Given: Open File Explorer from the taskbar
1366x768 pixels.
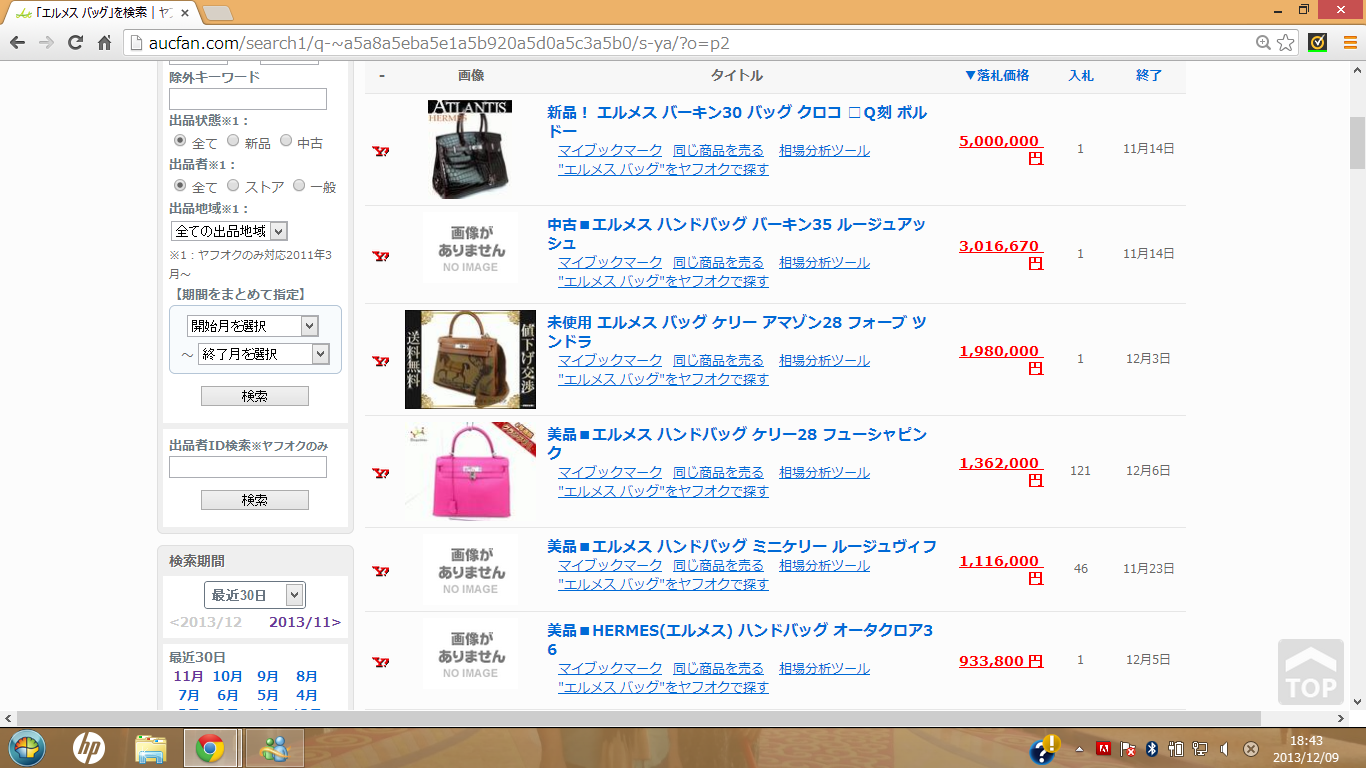Looking at the screenshot, I should coord(151,748).
